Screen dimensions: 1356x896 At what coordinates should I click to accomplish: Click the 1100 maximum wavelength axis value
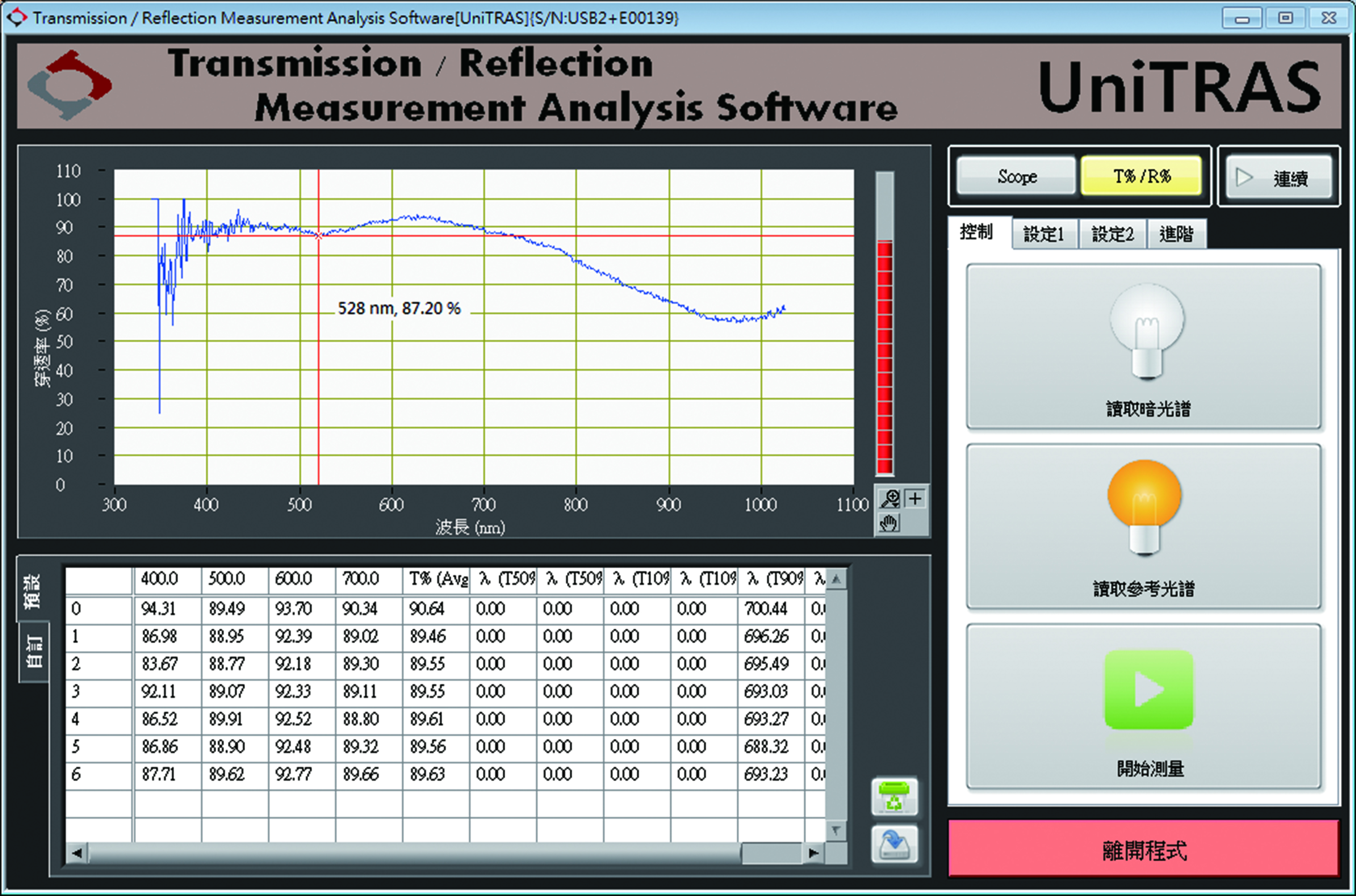[852, 505]
